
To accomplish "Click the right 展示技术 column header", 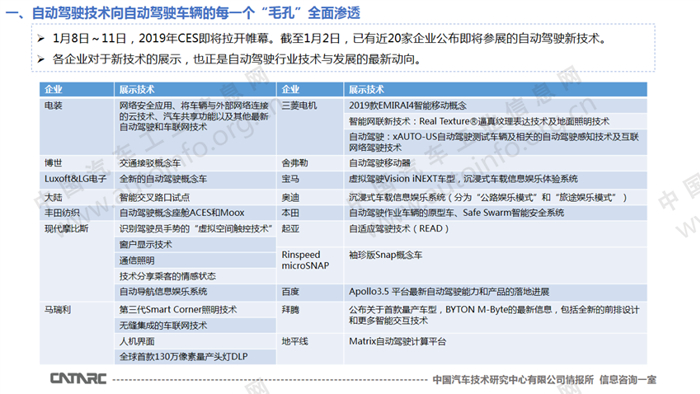I will pyautogui.click(x=496, y=89).
